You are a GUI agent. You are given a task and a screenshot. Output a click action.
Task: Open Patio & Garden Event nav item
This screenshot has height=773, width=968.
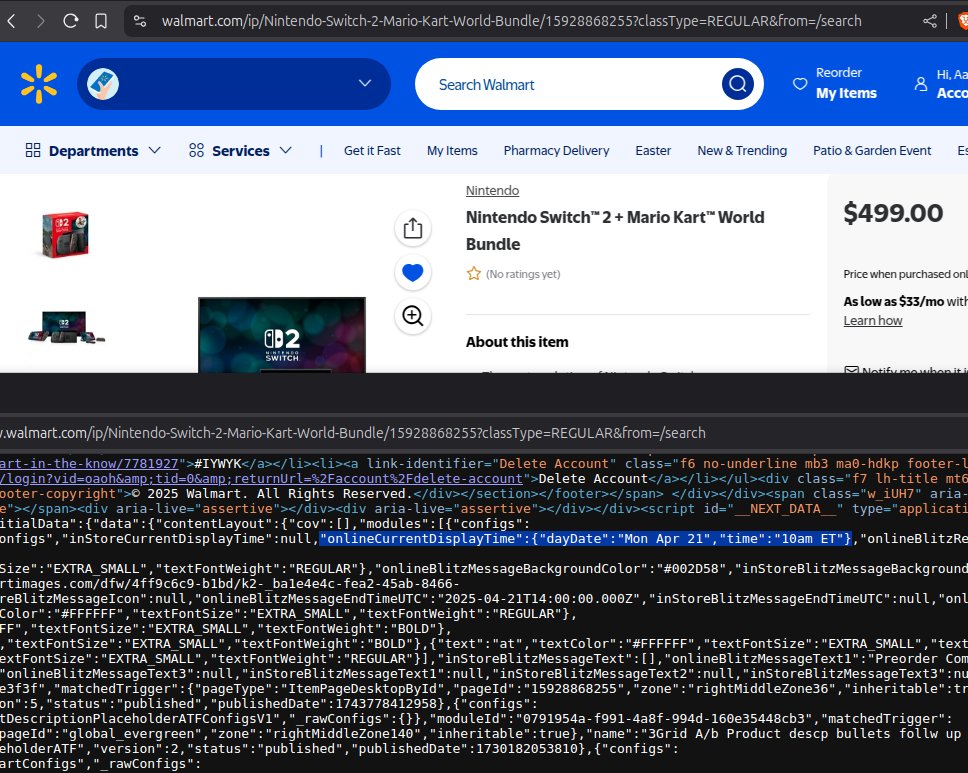click(872, 151)
